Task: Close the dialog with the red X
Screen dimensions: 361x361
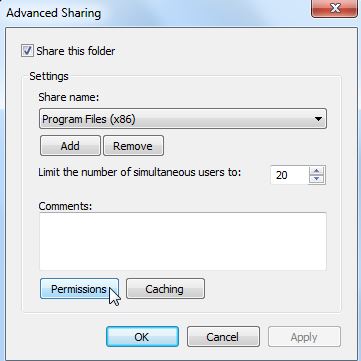Action: point(334,8)
